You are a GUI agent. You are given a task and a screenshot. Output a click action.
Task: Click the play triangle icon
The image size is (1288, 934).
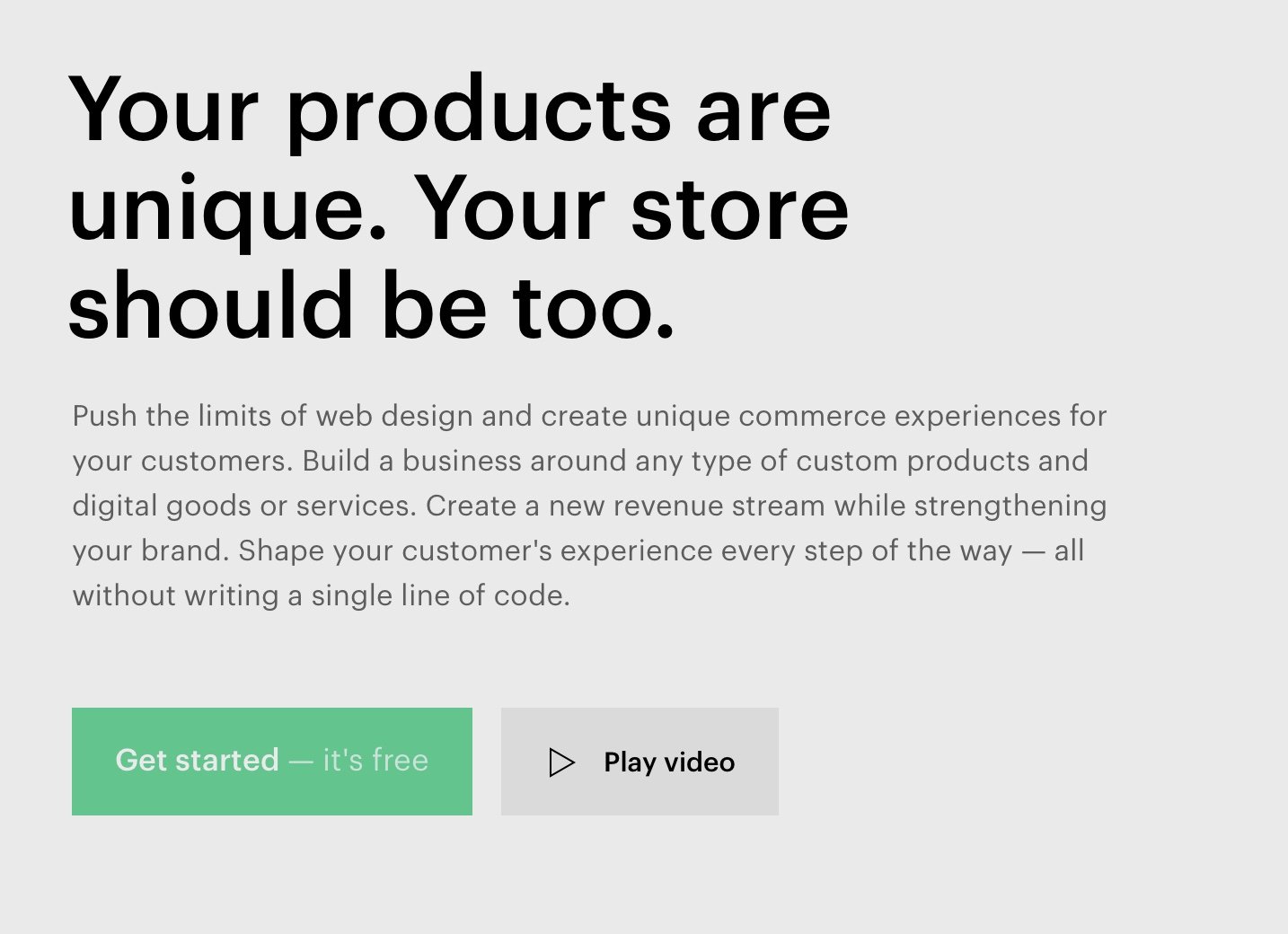point(561,762)
